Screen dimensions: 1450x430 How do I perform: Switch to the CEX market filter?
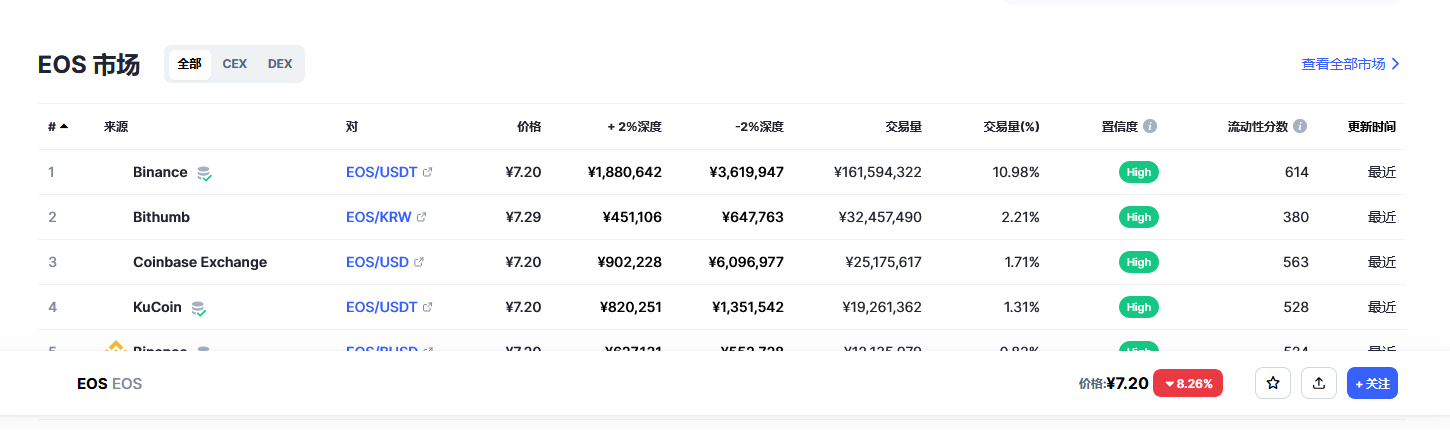(235, 64)
